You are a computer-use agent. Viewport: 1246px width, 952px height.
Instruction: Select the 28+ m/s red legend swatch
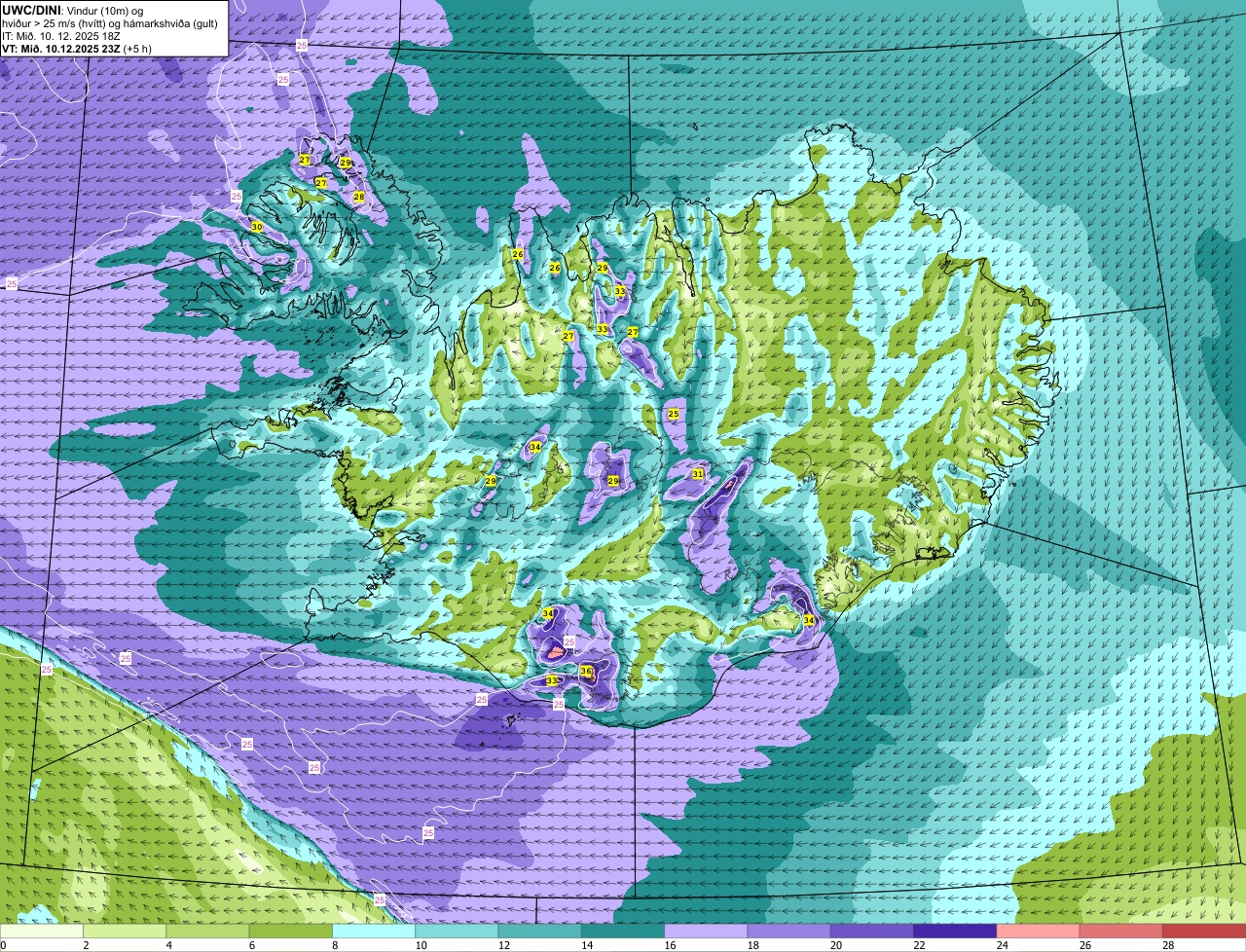pos(1204,931)
